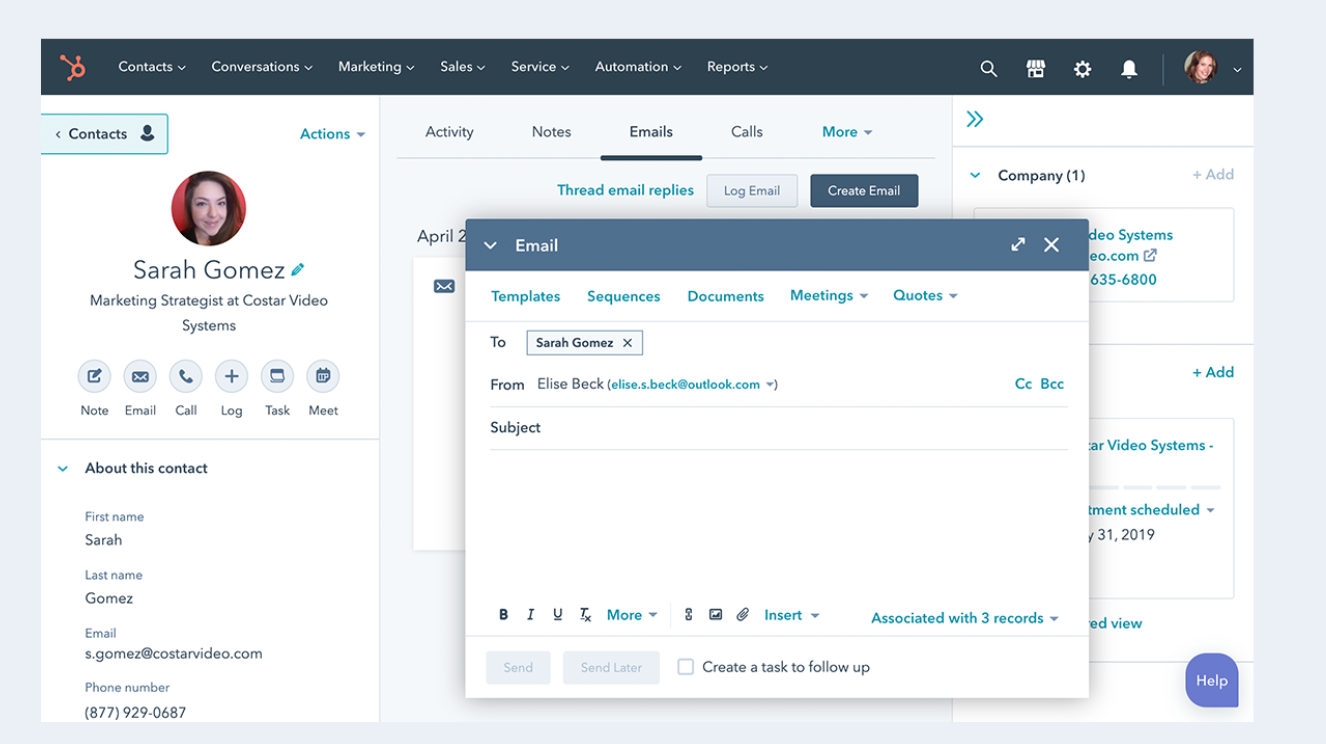Click the HubSpot sprocket logo

click(x=72, y=67)
